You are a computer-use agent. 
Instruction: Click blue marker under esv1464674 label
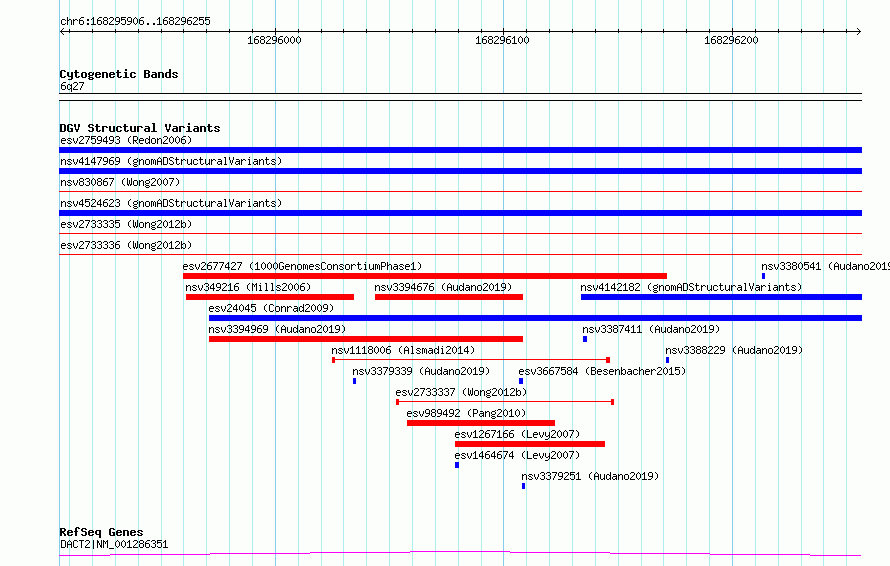click(457, 465)
